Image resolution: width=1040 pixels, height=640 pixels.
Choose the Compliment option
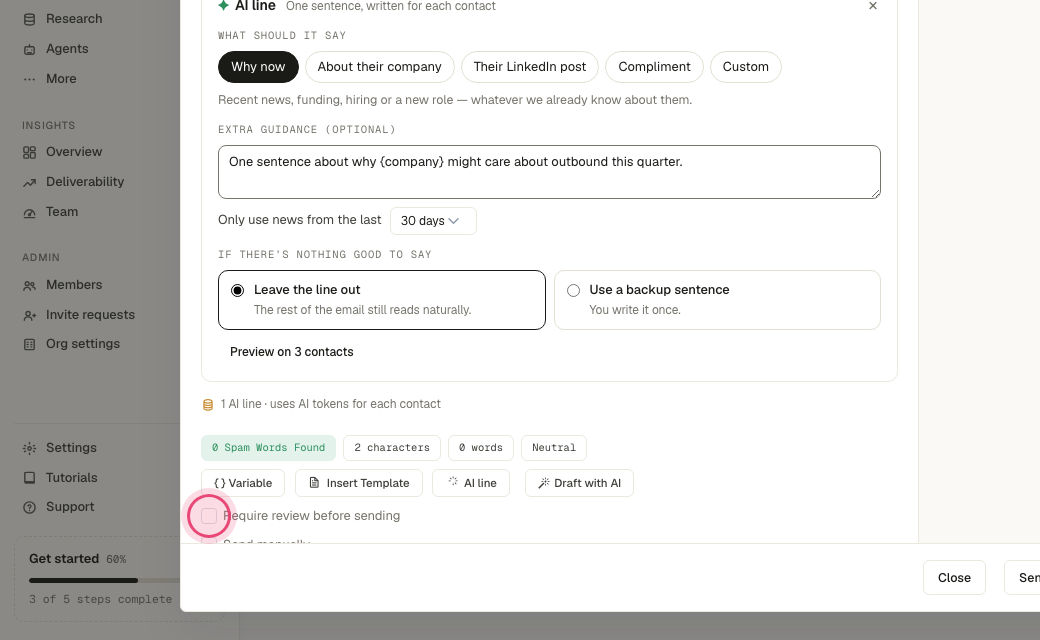654,67
